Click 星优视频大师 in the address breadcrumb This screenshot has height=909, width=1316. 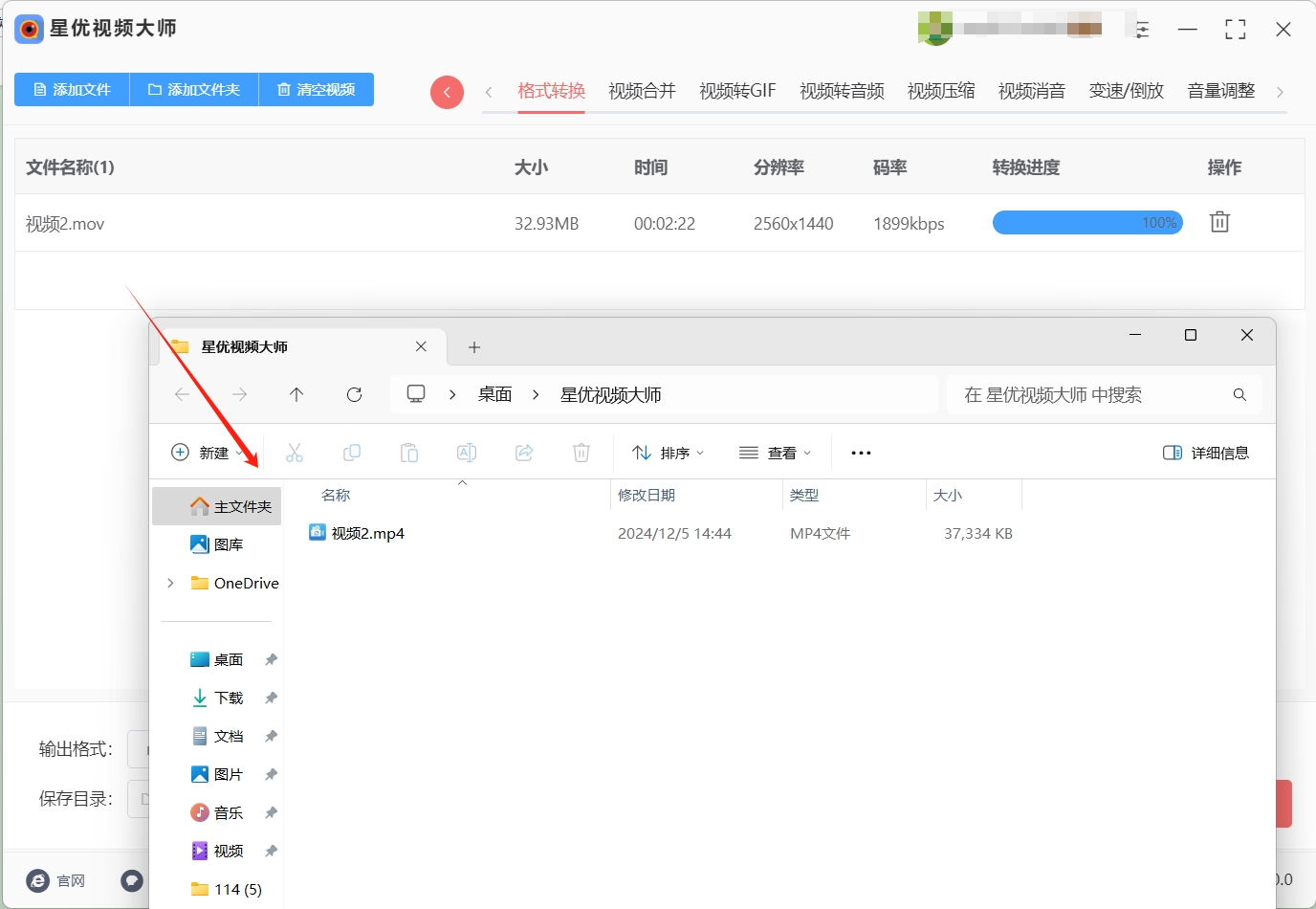click(x=611, y=394)
